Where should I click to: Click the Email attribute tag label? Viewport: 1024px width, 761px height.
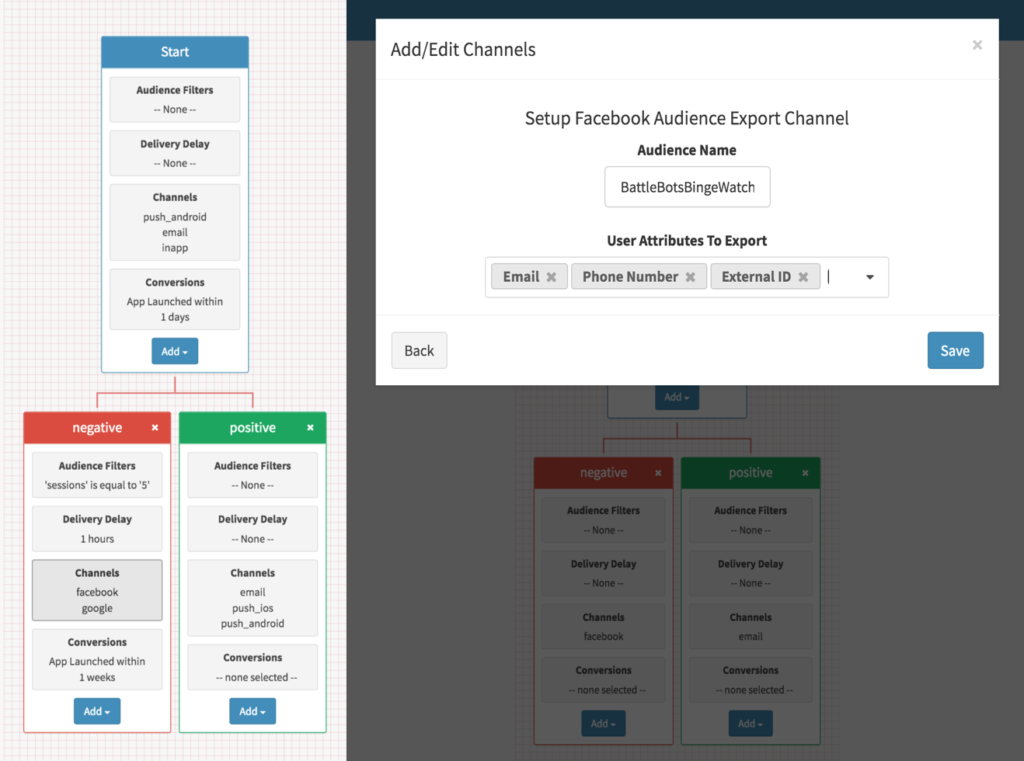click(521, 277)
